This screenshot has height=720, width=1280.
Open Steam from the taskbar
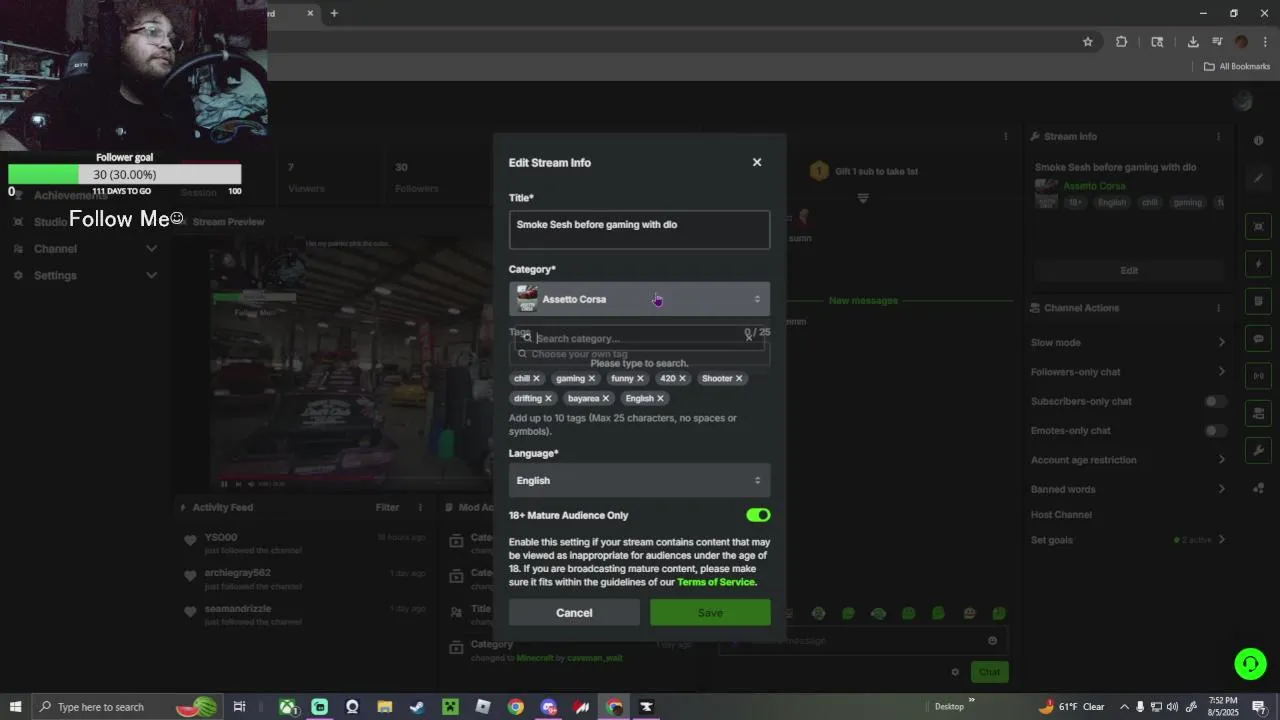point(417,707)
